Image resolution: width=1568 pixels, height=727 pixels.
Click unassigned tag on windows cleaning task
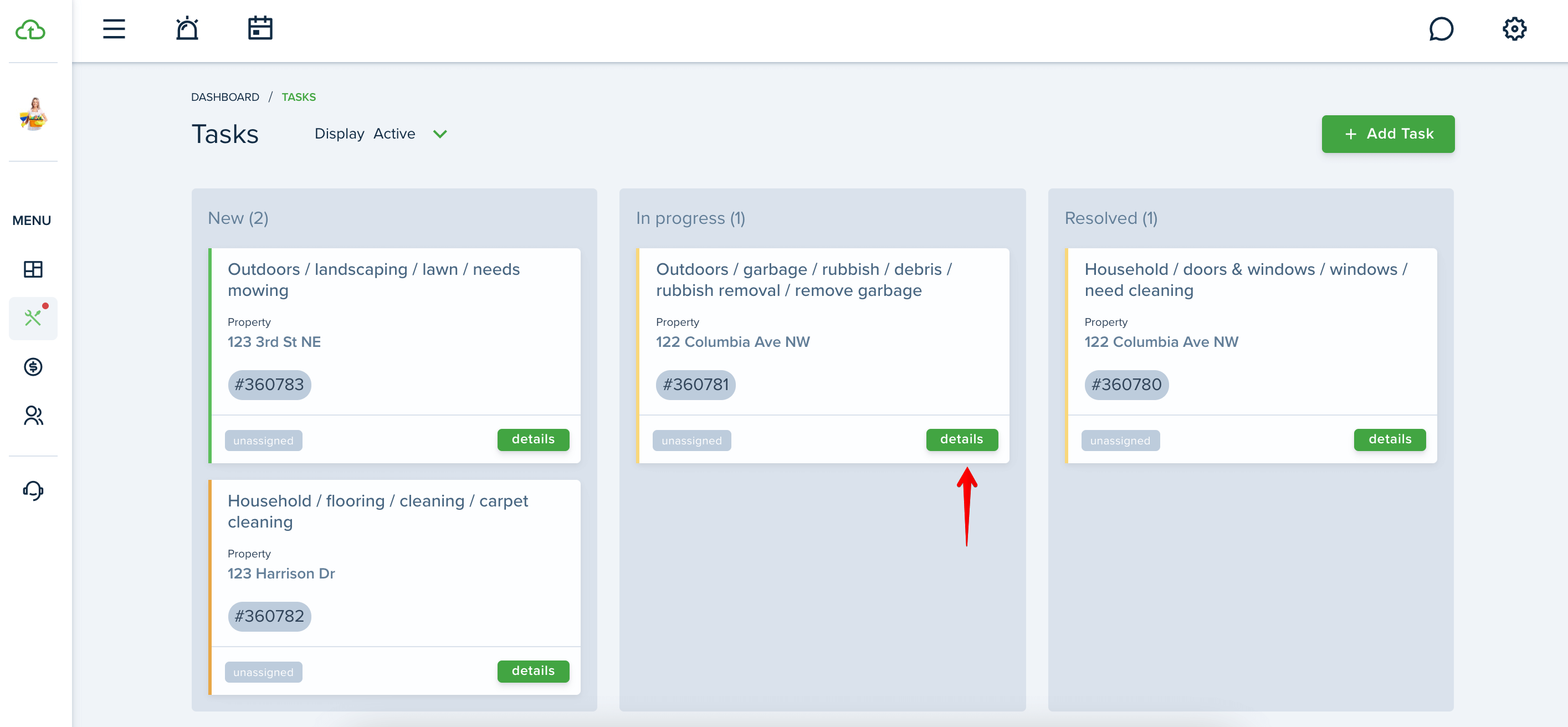point(1120,440)
